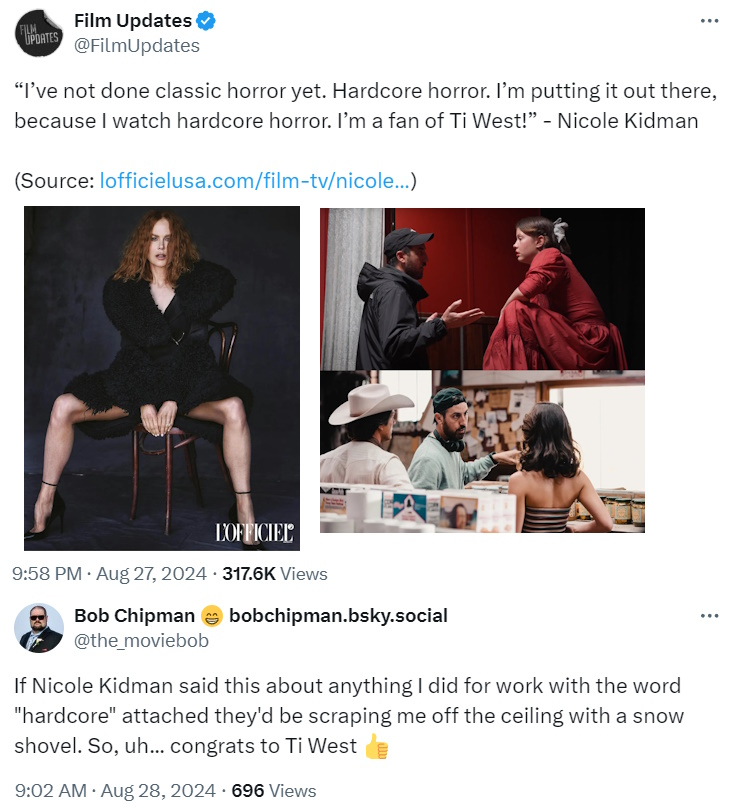View the 696 Views count
The width and height of the screenshot is (736, 809).
coord(274,790)
